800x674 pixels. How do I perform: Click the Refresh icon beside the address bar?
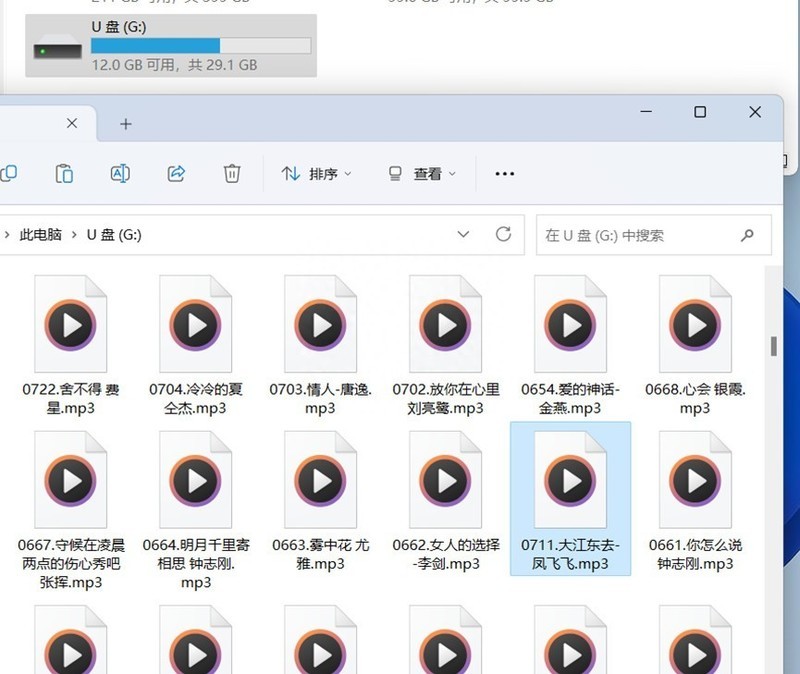[503, 234]
